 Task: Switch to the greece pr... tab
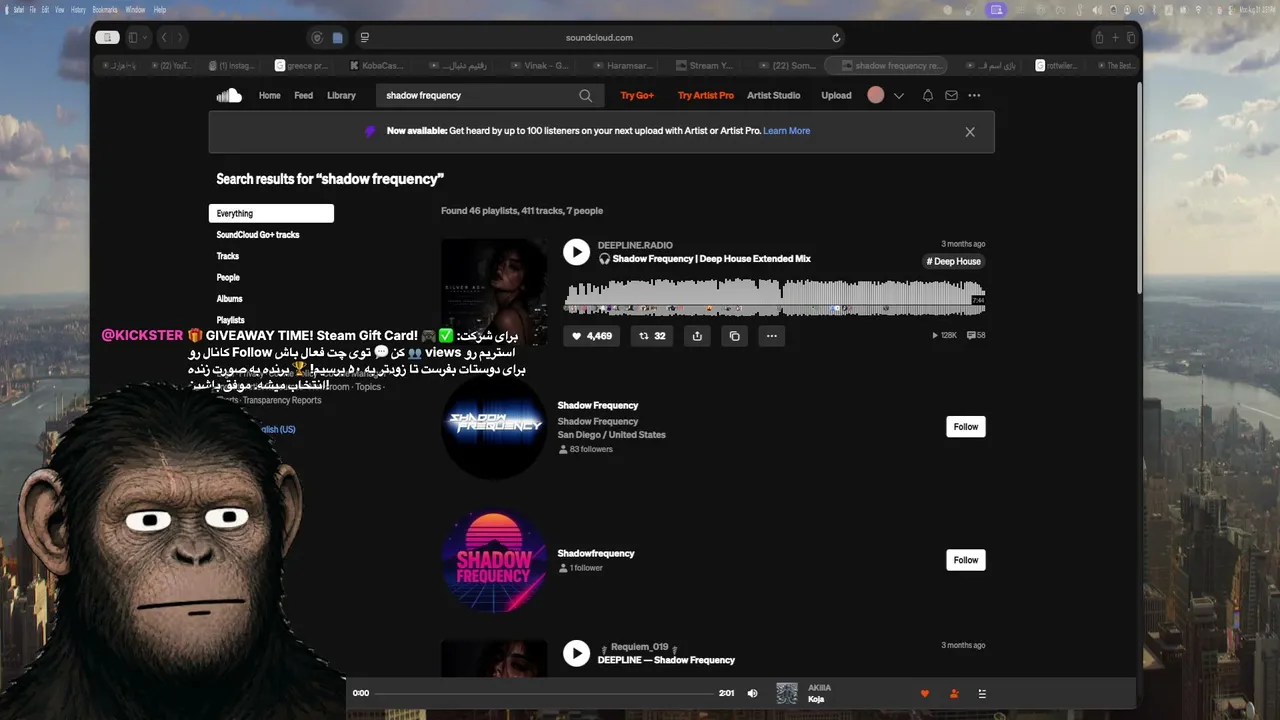tap(302, 66)
